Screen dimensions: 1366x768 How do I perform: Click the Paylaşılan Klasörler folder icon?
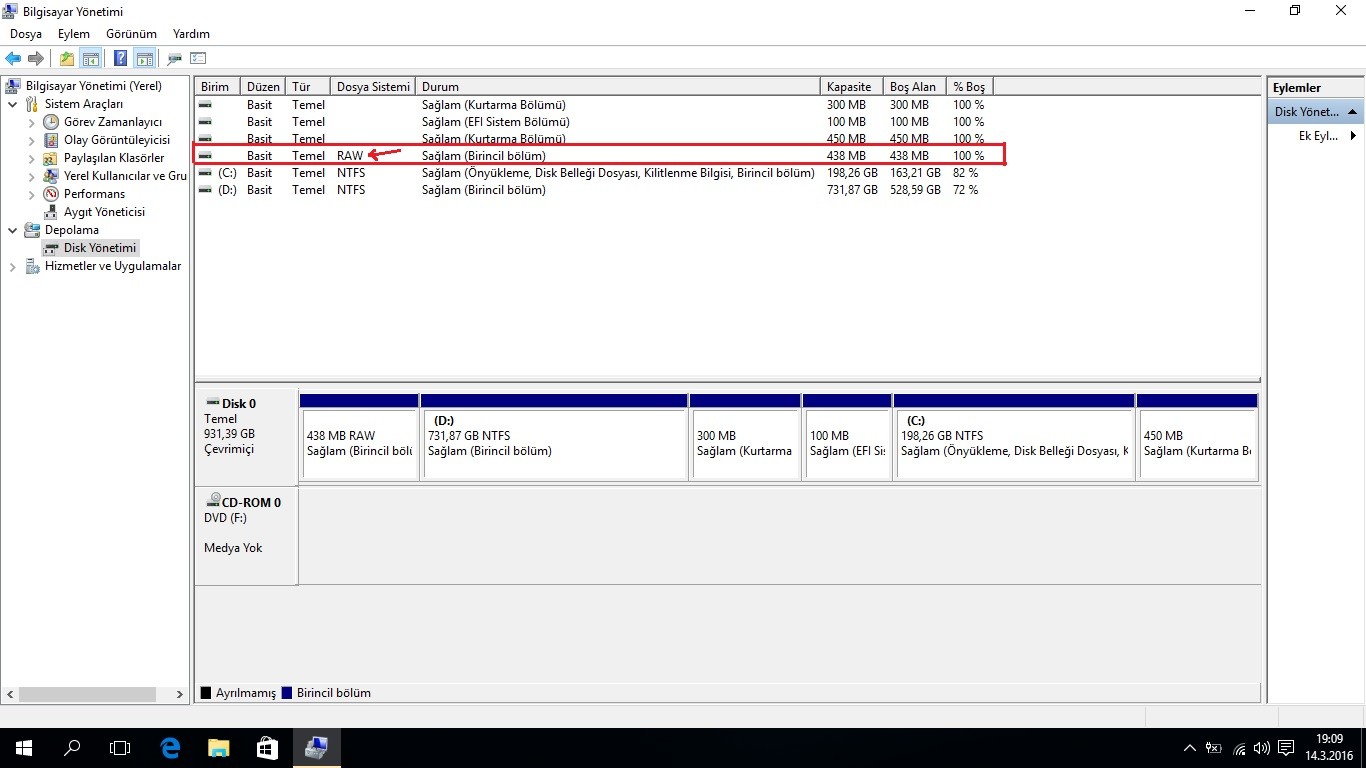point(51,158)
